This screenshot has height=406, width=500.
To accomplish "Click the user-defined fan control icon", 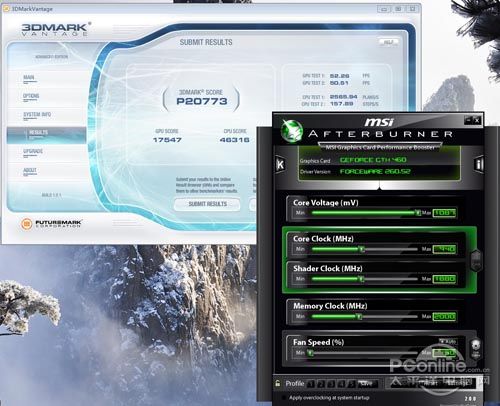I will 476,348.
